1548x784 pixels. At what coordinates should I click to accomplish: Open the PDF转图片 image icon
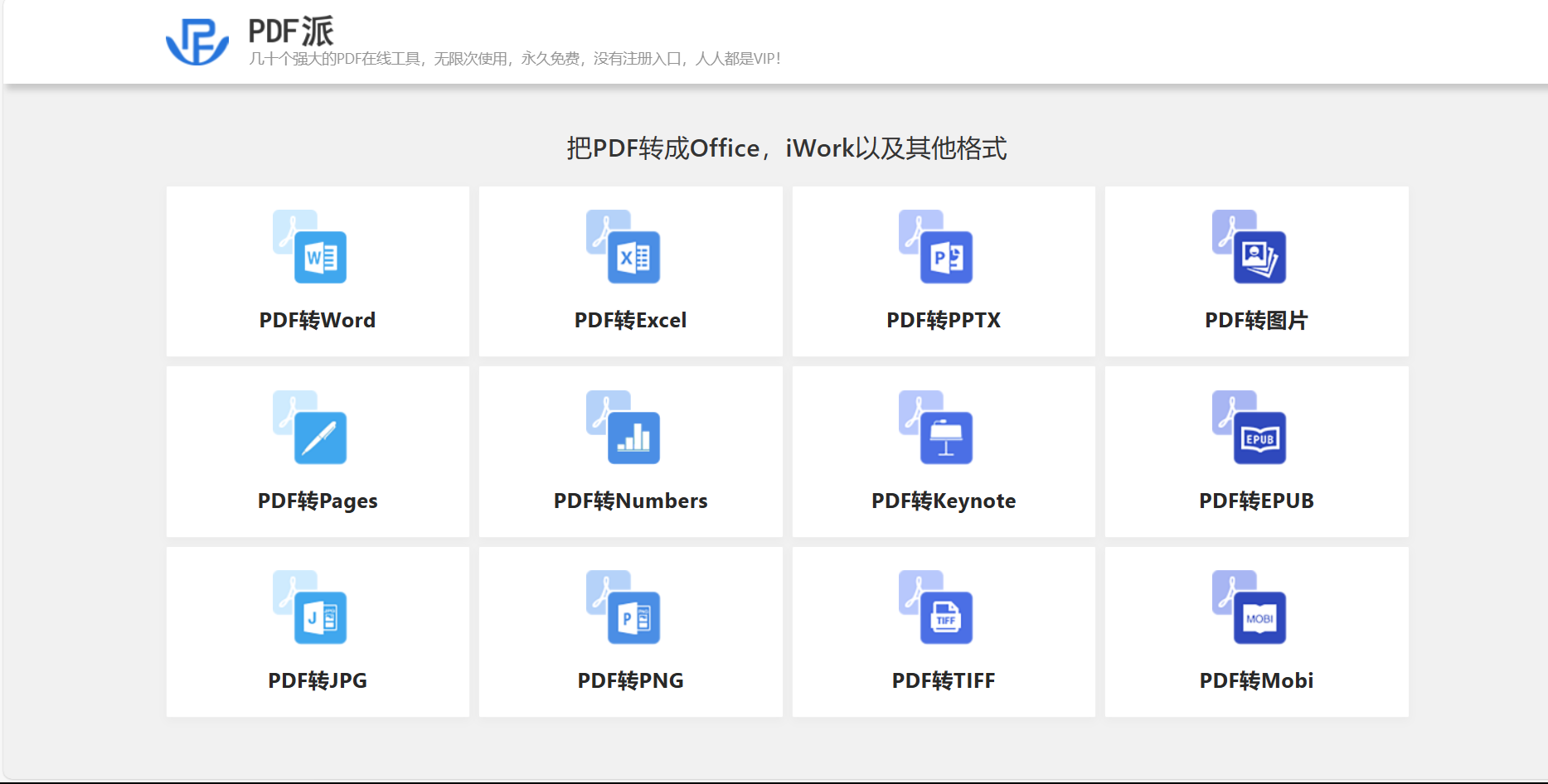tap(1250, 246)
